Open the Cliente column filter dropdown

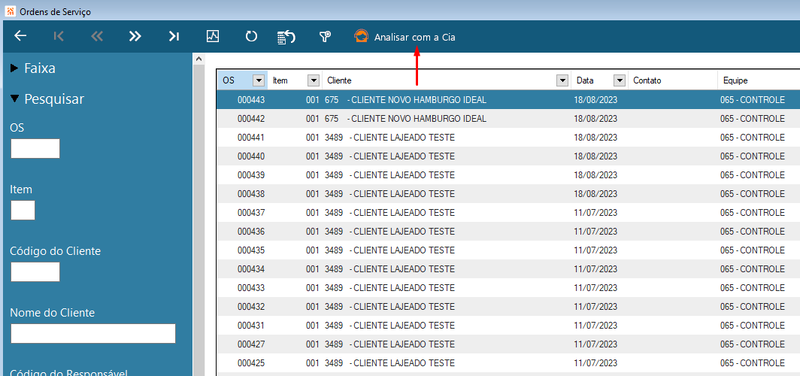562,81
